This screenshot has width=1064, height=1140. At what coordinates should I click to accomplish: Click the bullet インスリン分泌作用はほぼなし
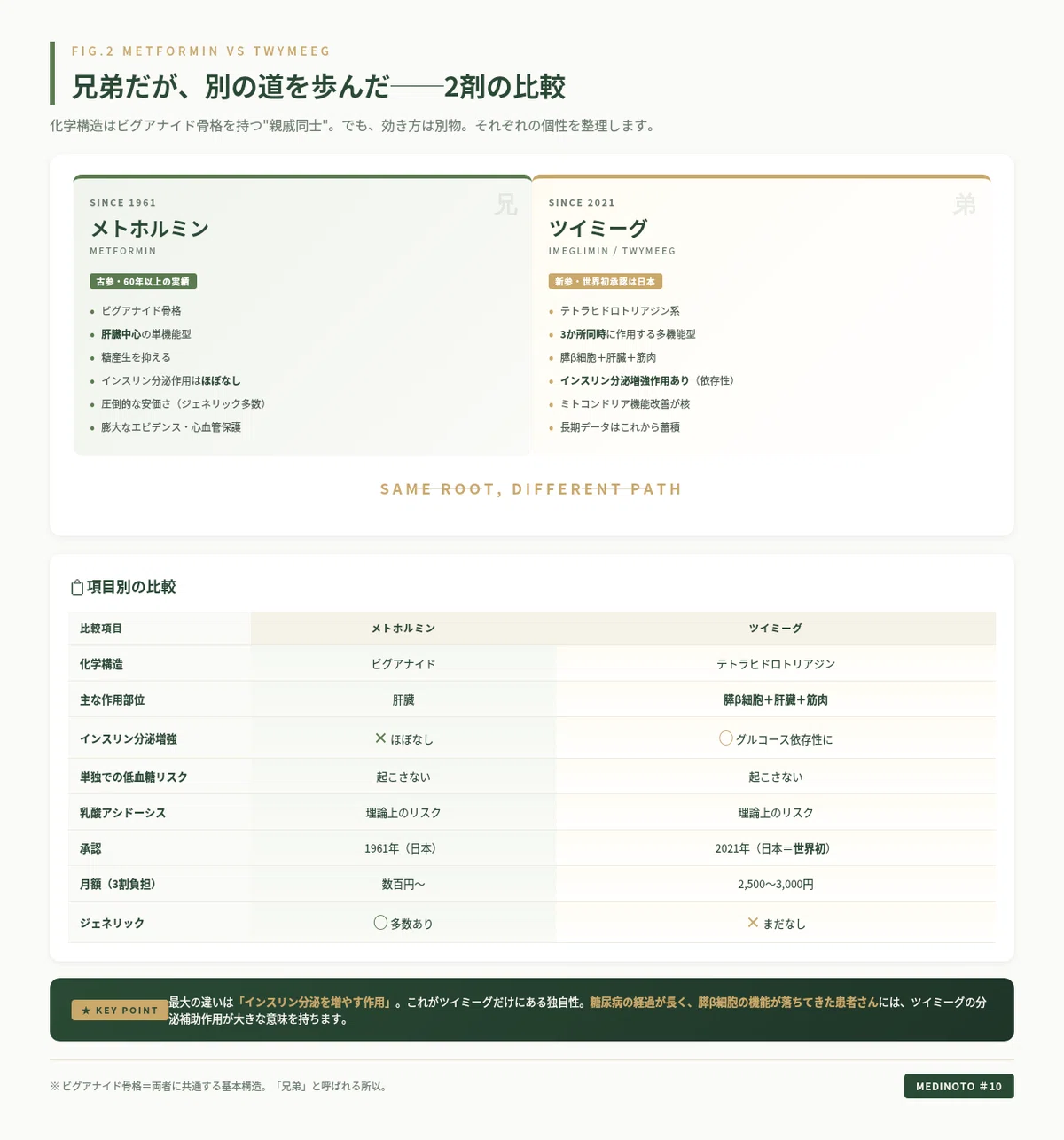(x=170, y=380)
